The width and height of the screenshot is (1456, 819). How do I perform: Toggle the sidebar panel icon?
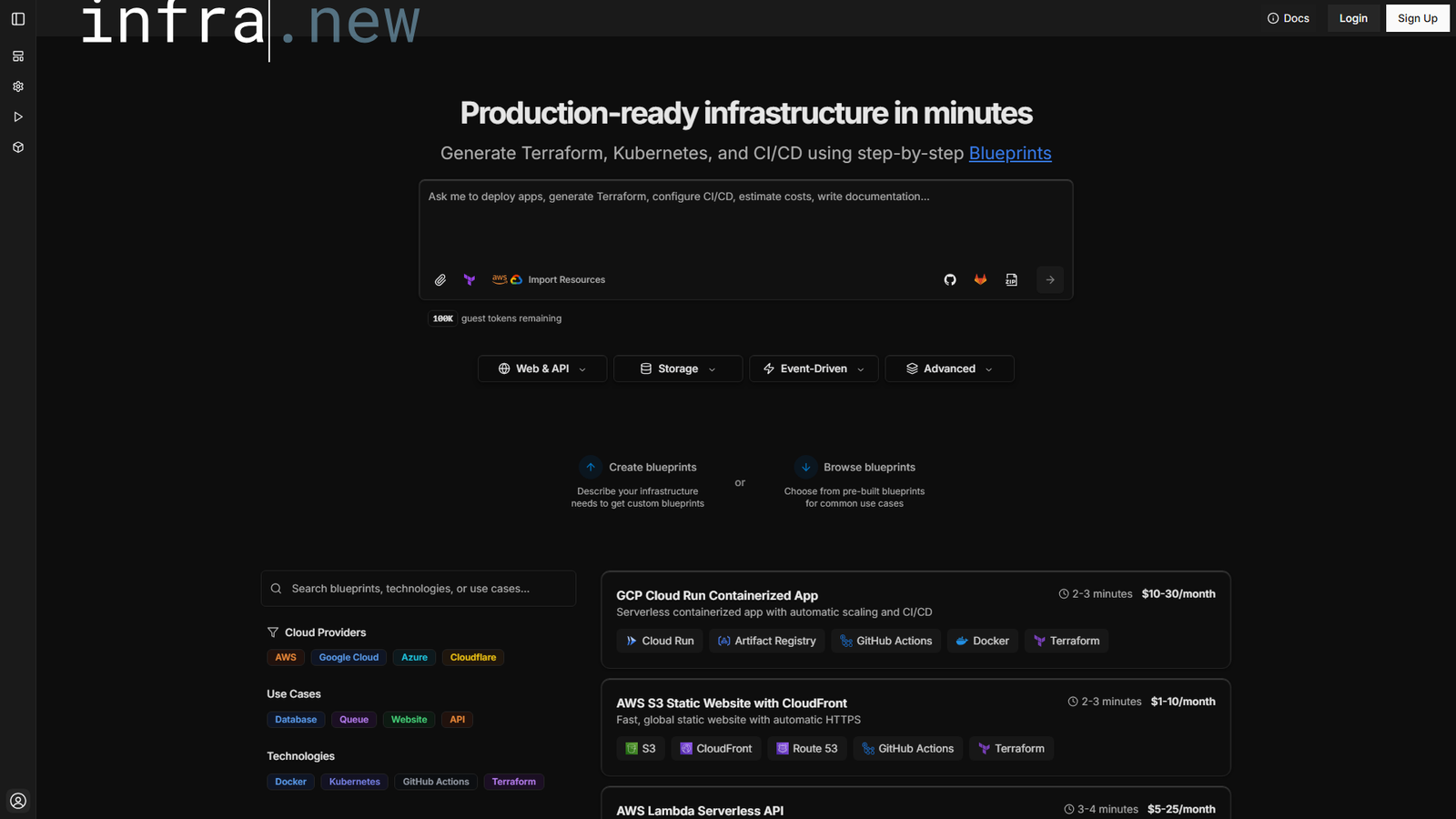pos(17,18)
